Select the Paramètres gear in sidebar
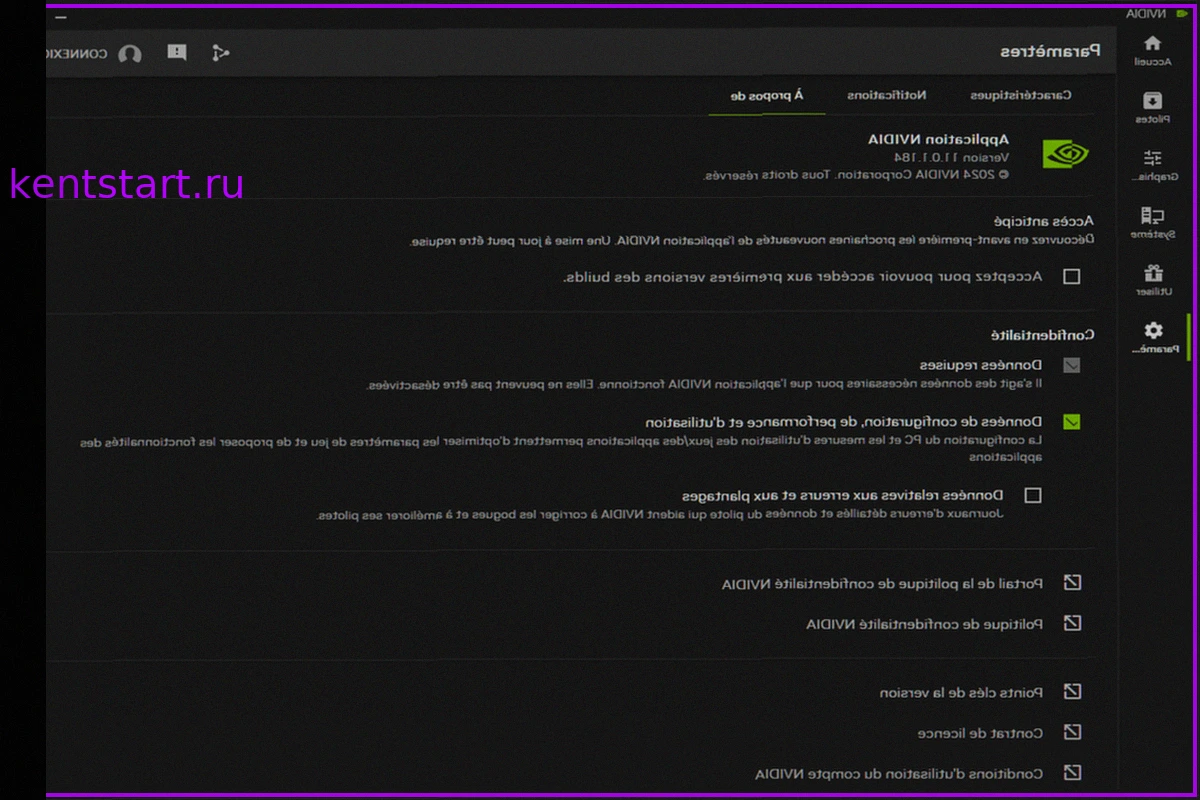 click(1153, 330)
